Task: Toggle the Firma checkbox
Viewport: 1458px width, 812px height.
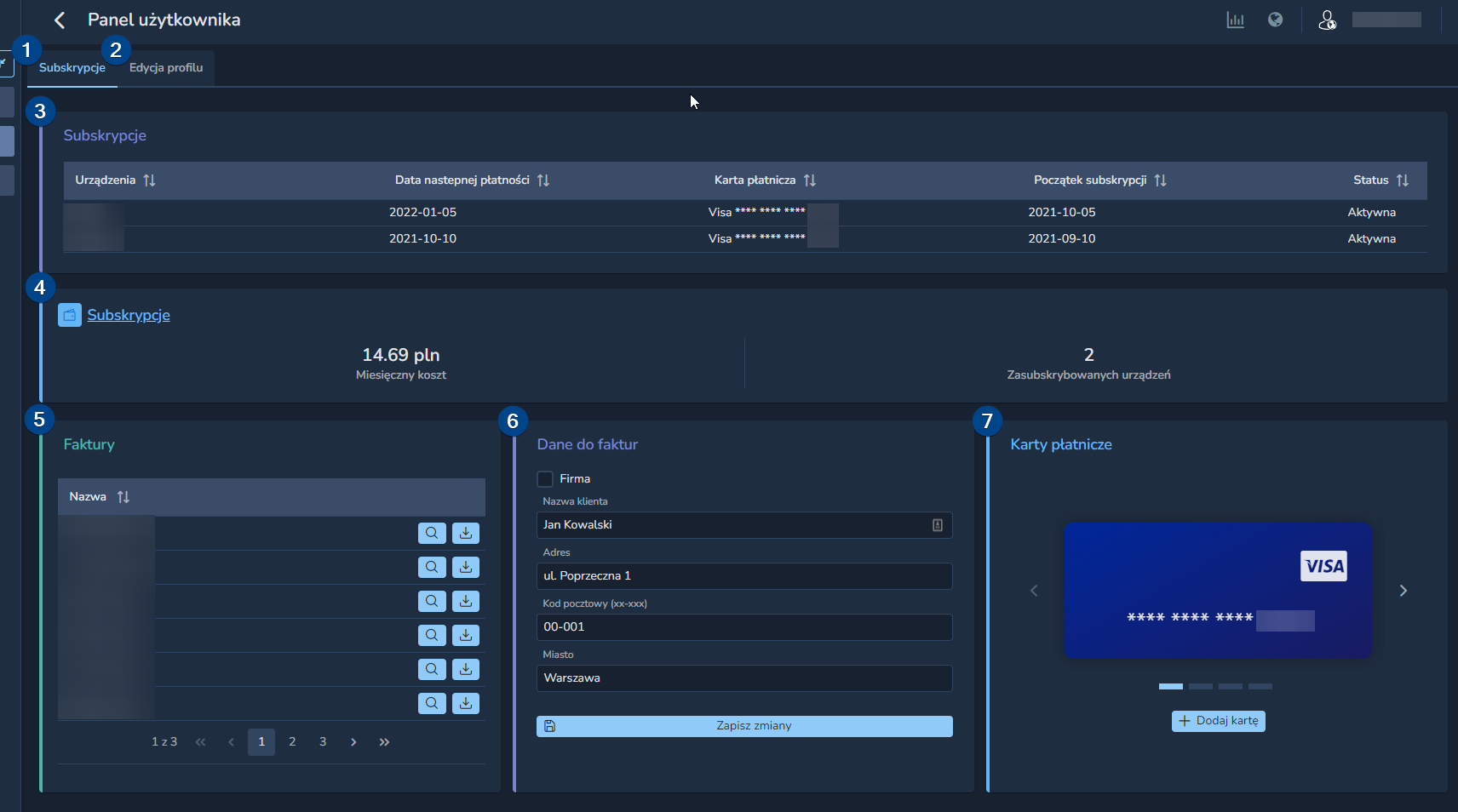Action: 545,479
